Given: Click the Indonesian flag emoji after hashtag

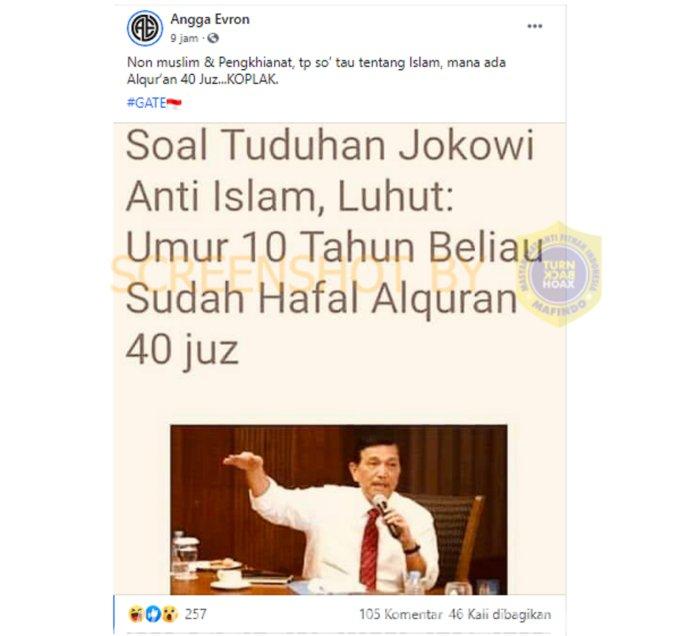Looking at the screenshot, I should point(174,103).
